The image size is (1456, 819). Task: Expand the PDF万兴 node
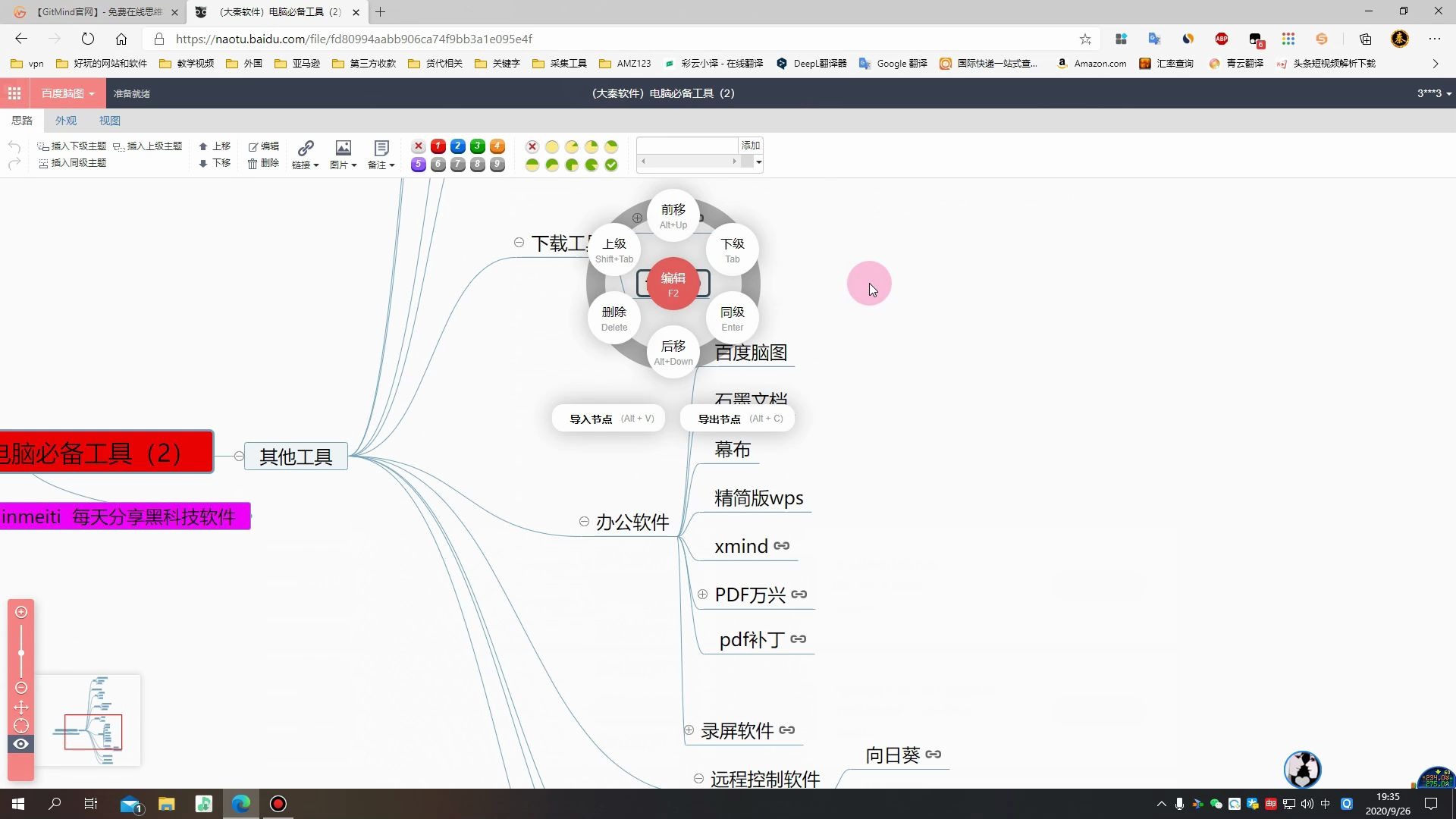point(703,595)
